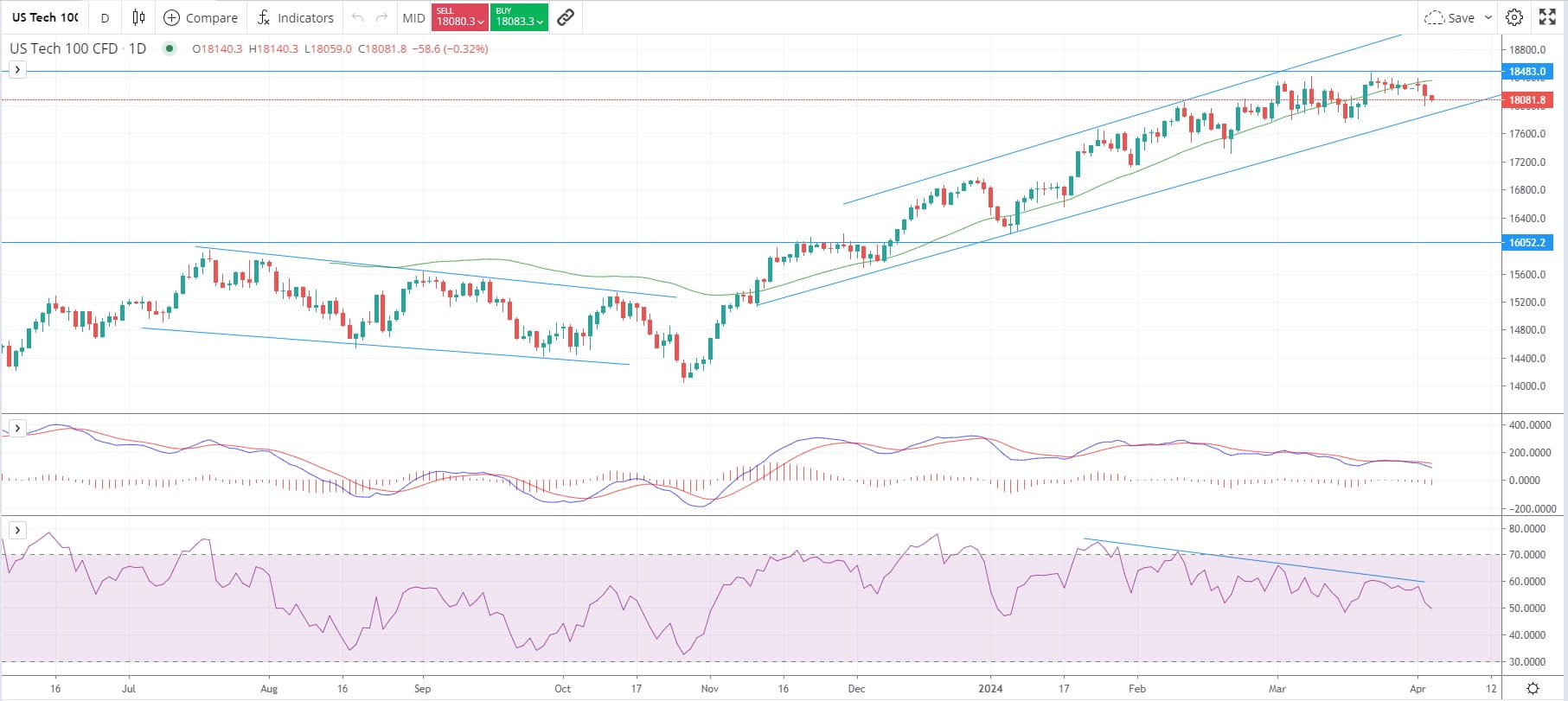Toggle fullscreen chart mode
The height and width of the screenshot is (701, 1568).
pyautogui.click(x=1547, y=17)
